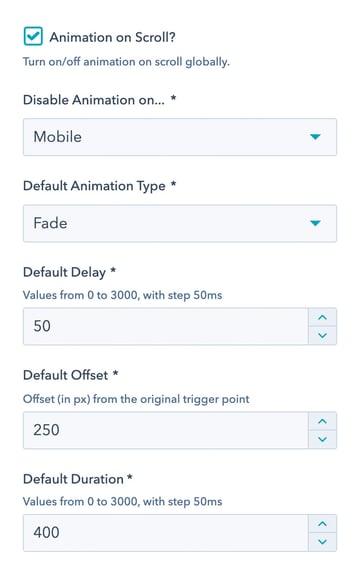Open the Default Animation Type dropdown showing Fade
The height and width of the screenshot is (587, 360).
[180, 223]
